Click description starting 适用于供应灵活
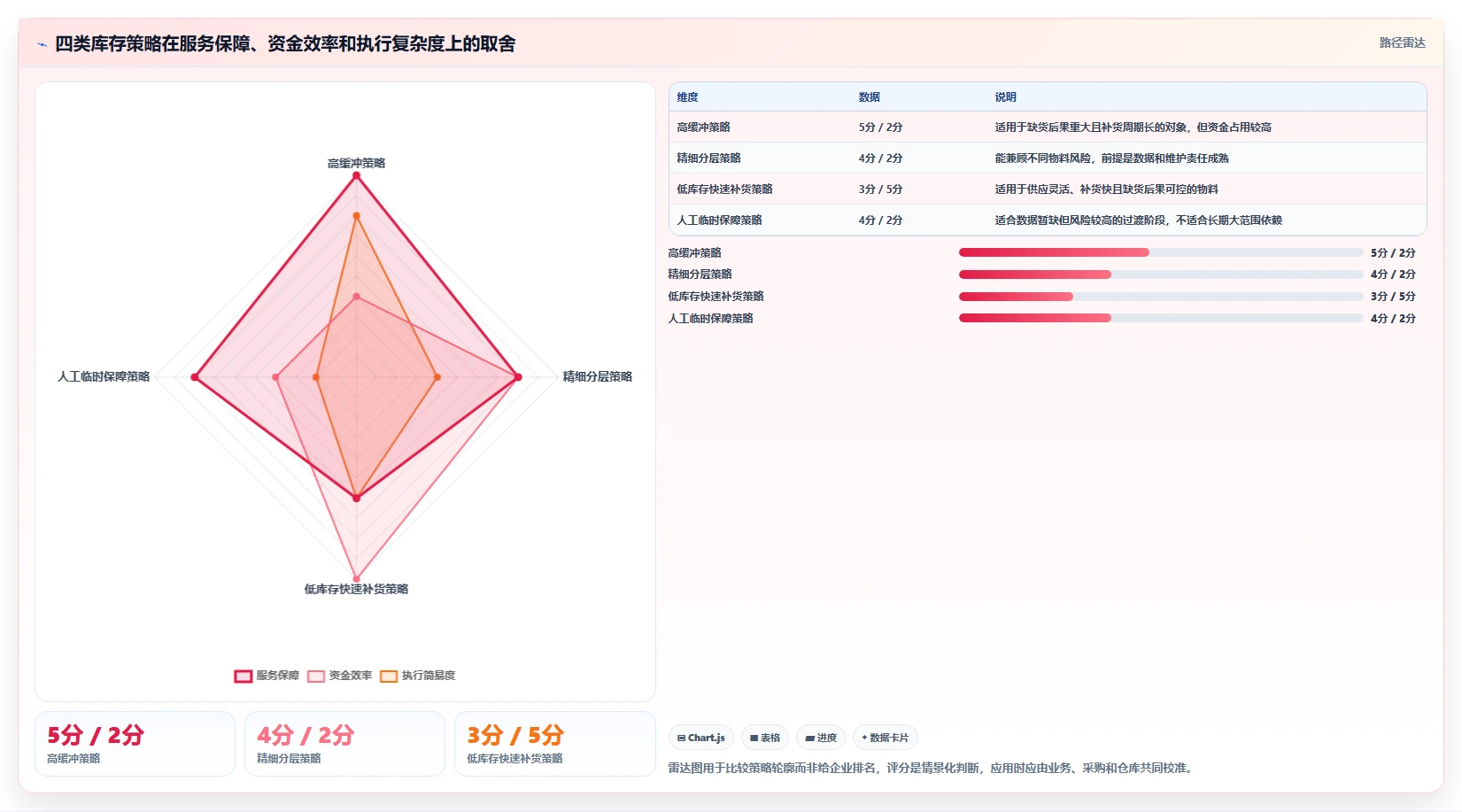This screenshot has height=812, width=1462. (x=1106, y=189)
